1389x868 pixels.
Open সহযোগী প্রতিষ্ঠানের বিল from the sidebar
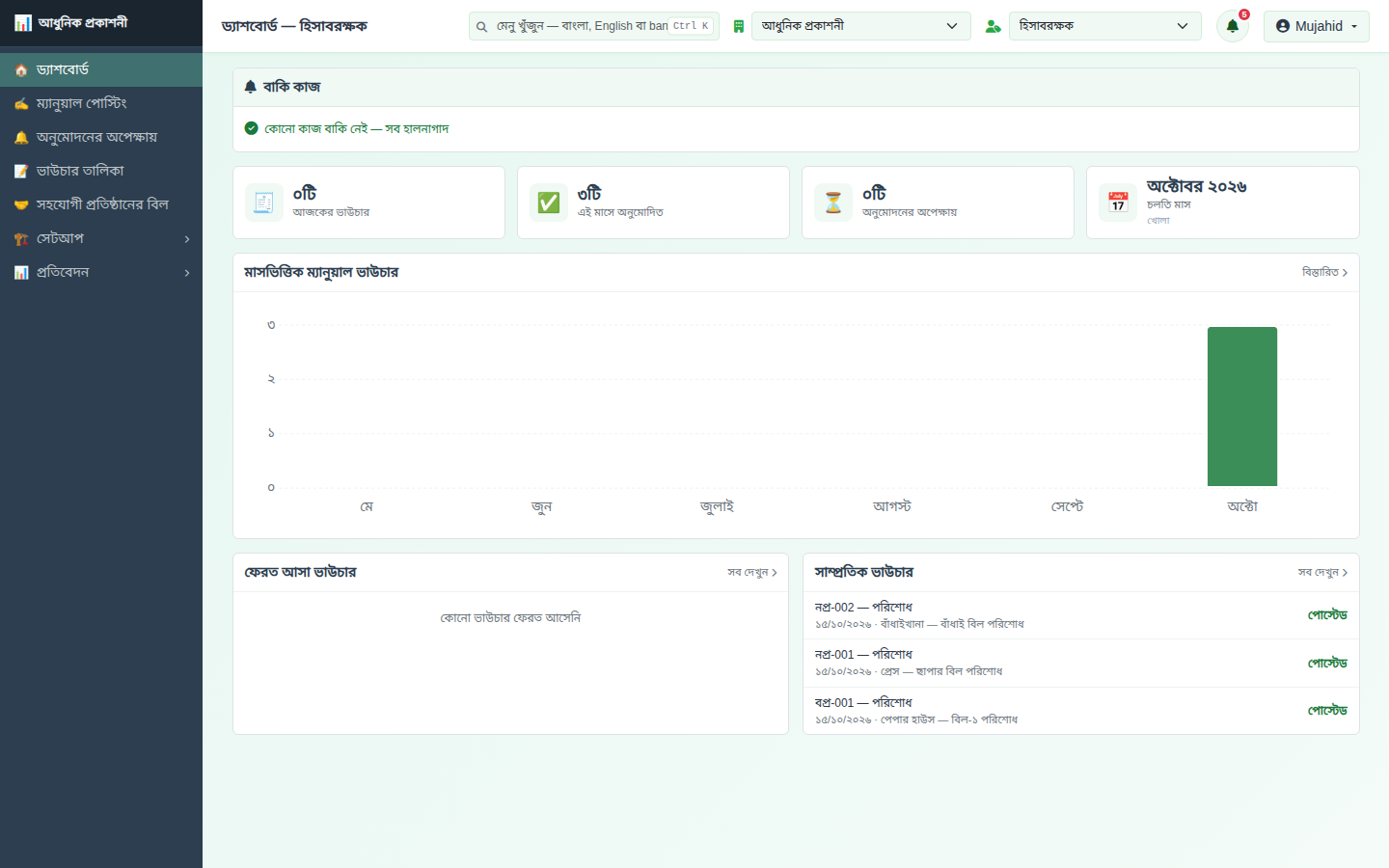[101, 204]
